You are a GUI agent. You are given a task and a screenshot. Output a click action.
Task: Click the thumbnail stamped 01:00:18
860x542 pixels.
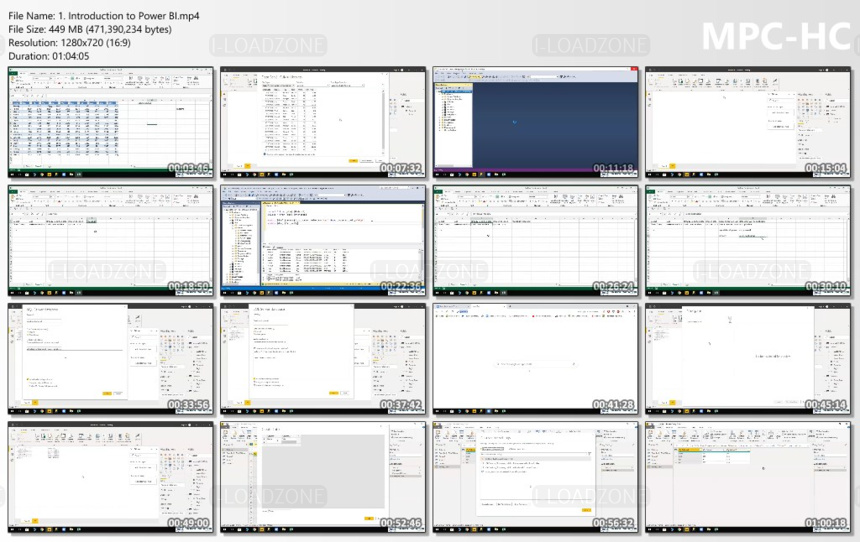pos(748,477)
